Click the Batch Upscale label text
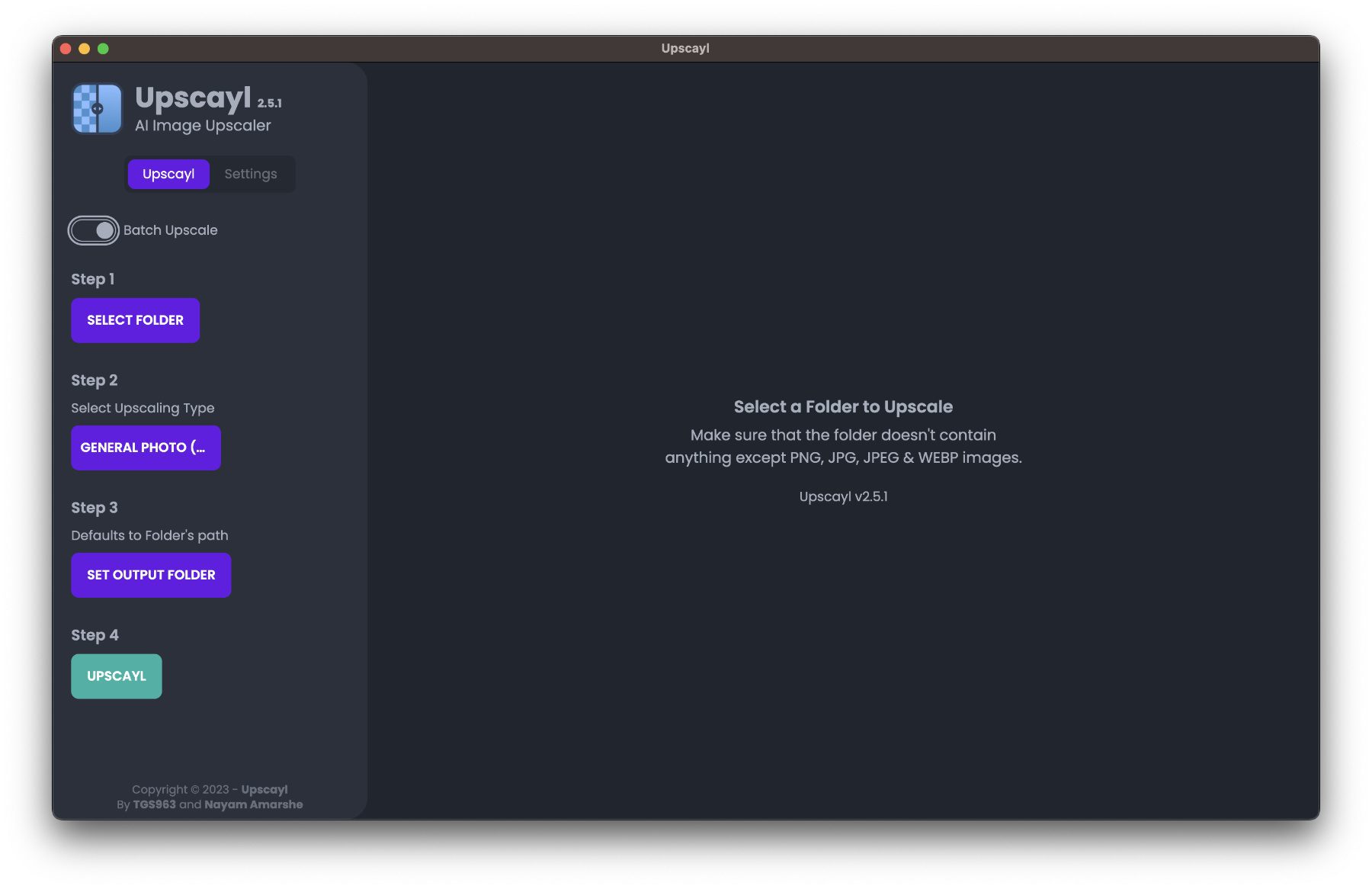The image size is (1372, 889). [x=170, y=230]
